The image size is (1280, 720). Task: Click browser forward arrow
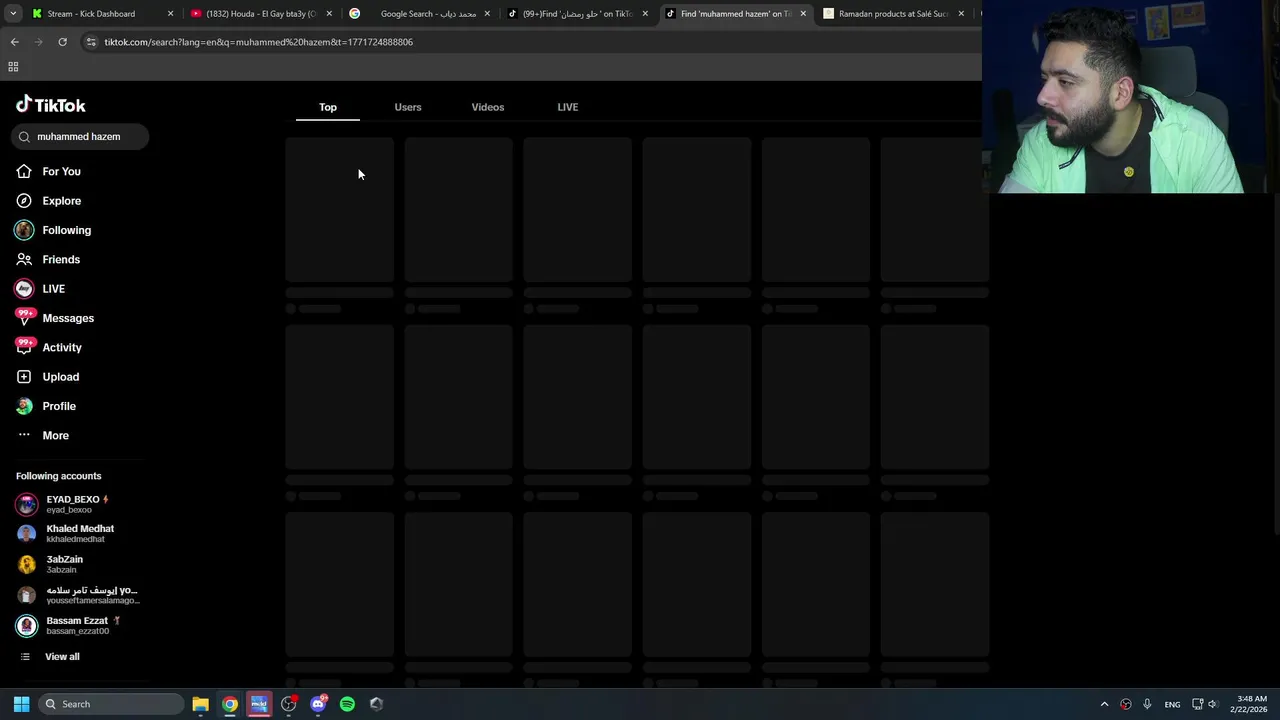pos(38,42)
